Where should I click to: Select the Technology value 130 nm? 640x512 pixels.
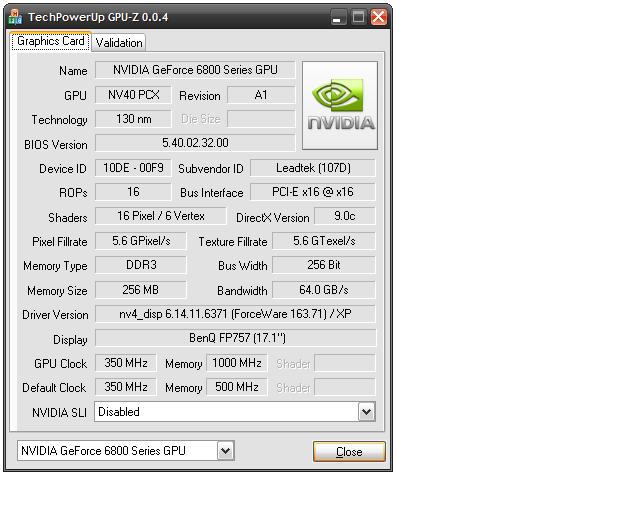click(133, 119)
